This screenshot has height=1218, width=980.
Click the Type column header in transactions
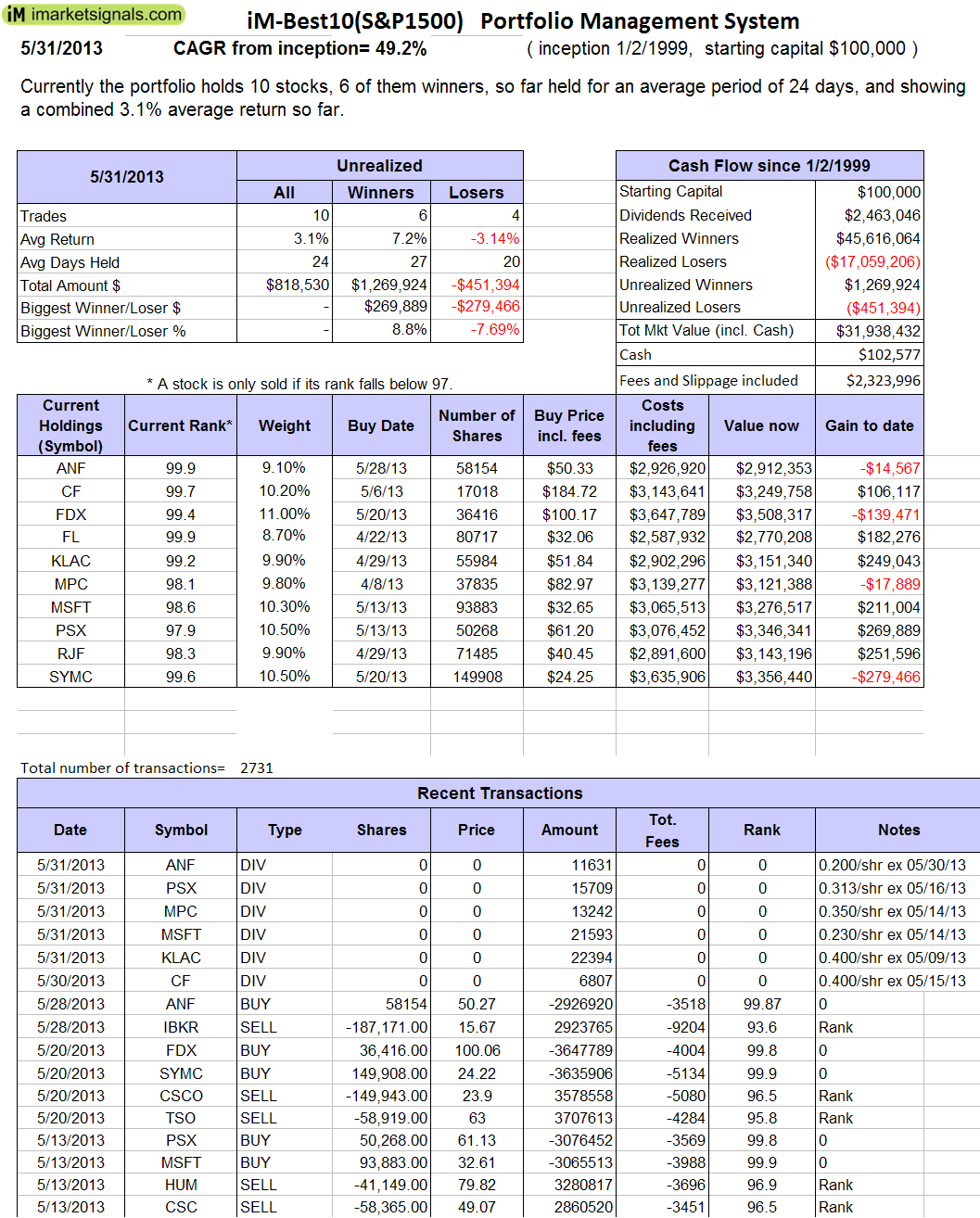click(x=285, y=831)
